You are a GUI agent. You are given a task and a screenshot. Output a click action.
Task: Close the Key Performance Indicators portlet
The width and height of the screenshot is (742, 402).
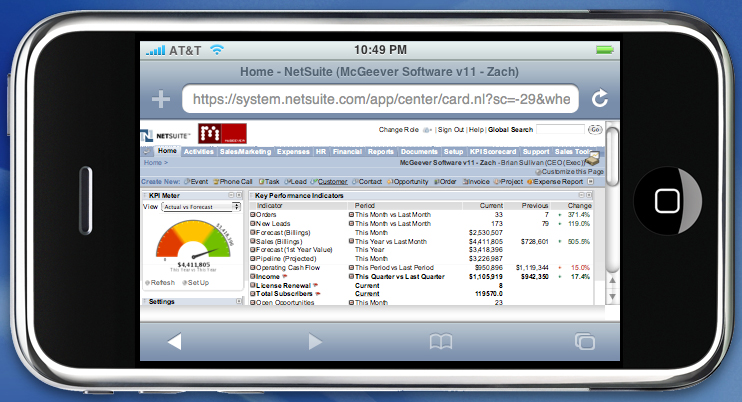point(589,195)
